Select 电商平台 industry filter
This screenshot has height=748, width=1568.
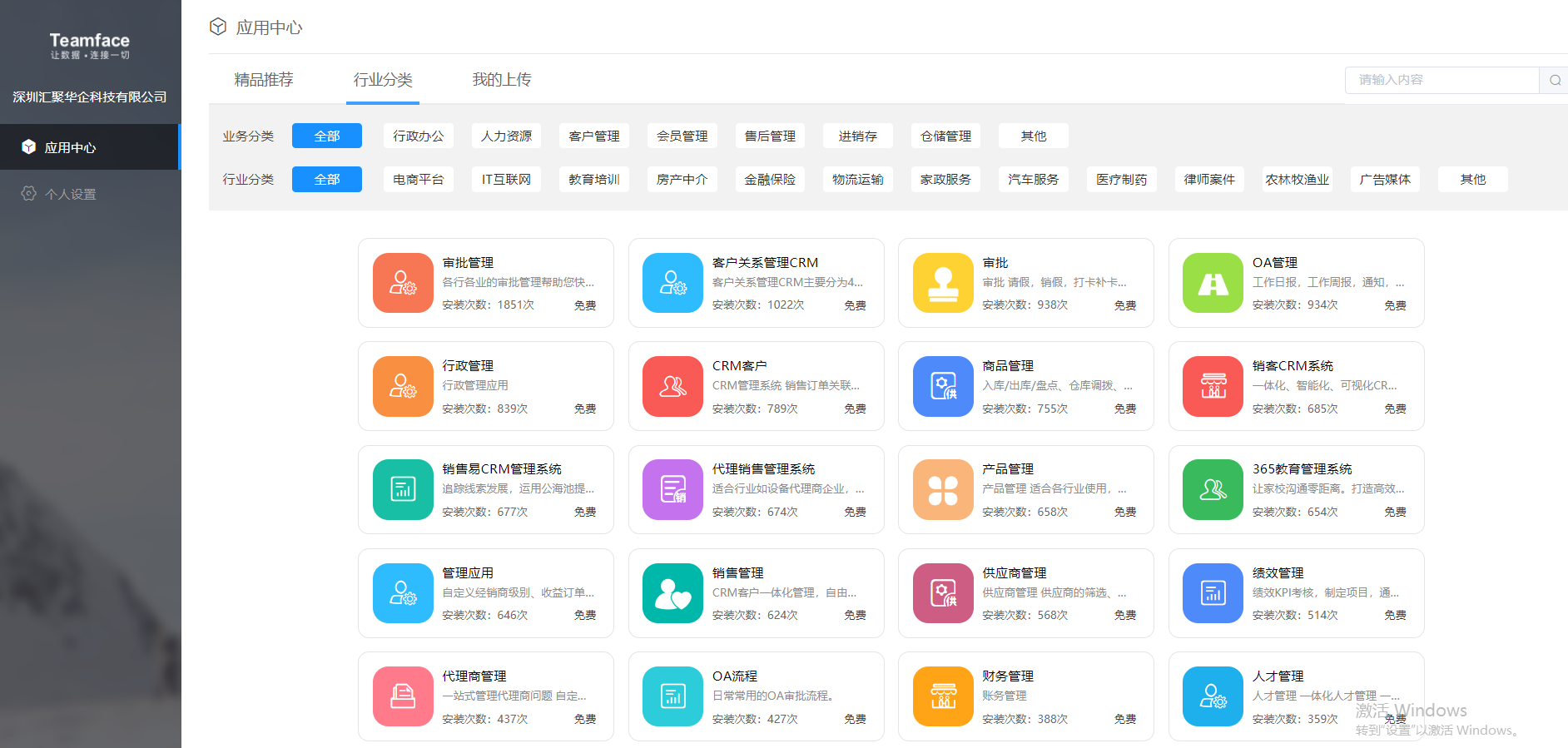point(419,179)
